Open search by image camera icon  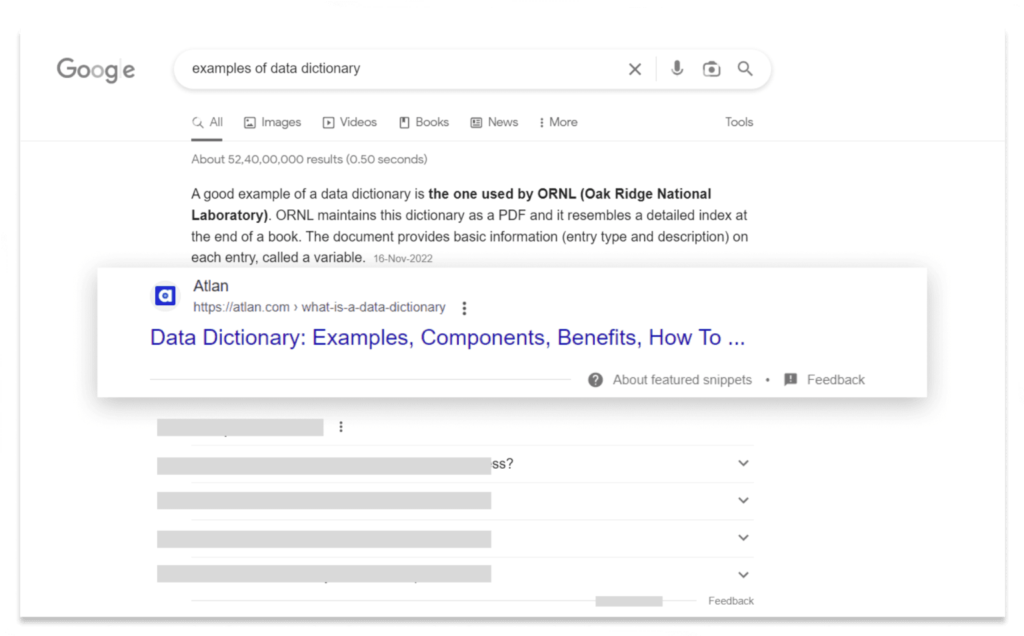coord(711,69)
